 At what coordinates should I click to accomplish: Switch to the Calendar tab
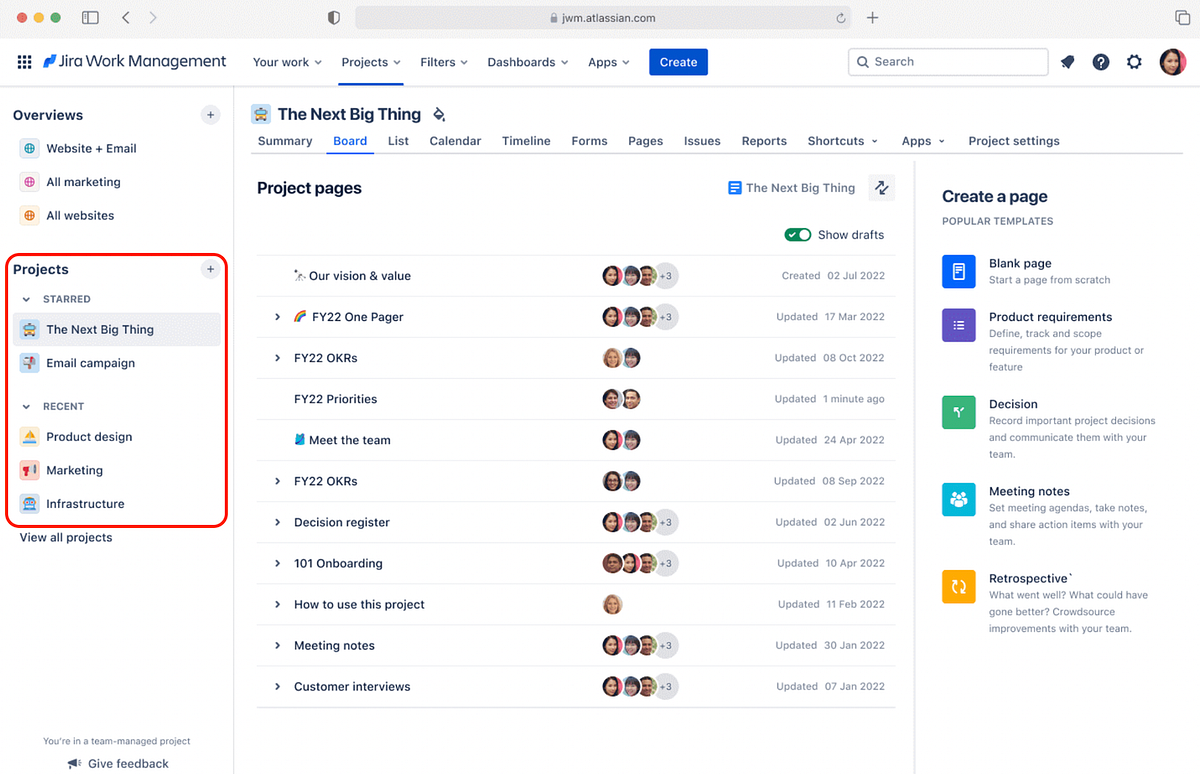[x=455, y=141]
